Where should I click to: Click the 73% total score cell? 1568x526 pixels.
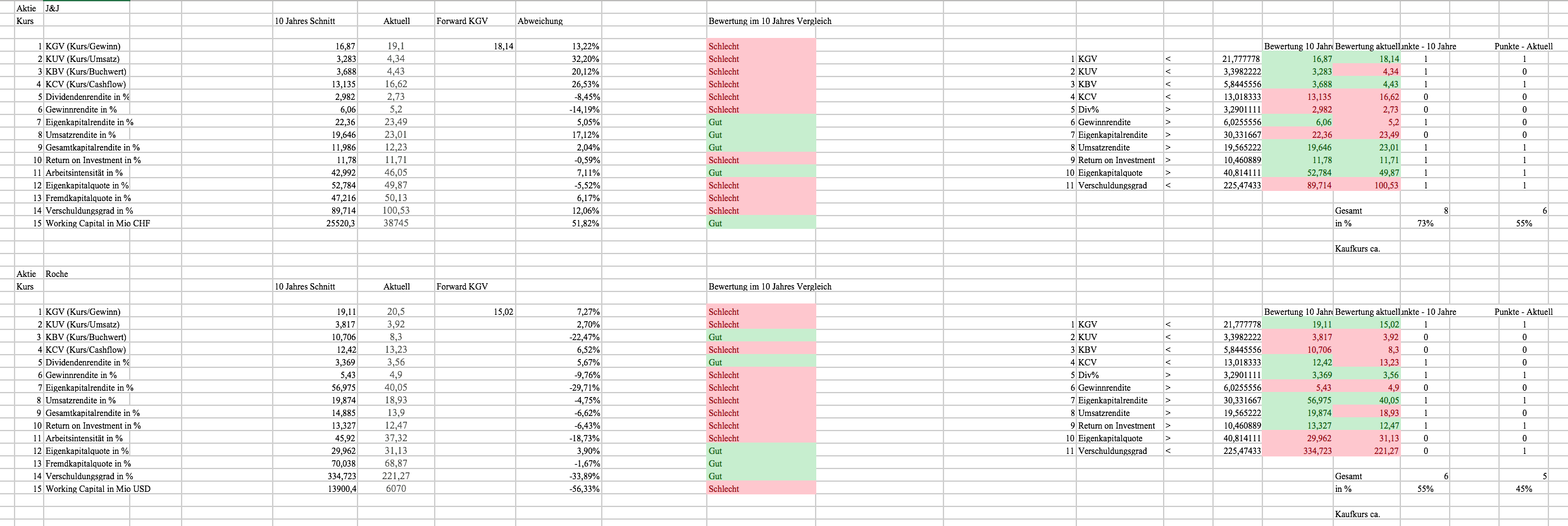[x=1425, y=223]
